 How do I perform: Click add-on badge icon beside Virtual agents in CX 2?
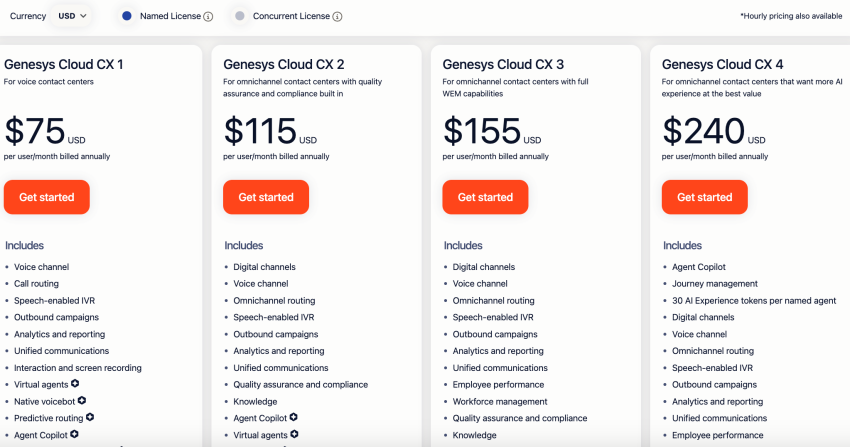[x=294, y=434]
